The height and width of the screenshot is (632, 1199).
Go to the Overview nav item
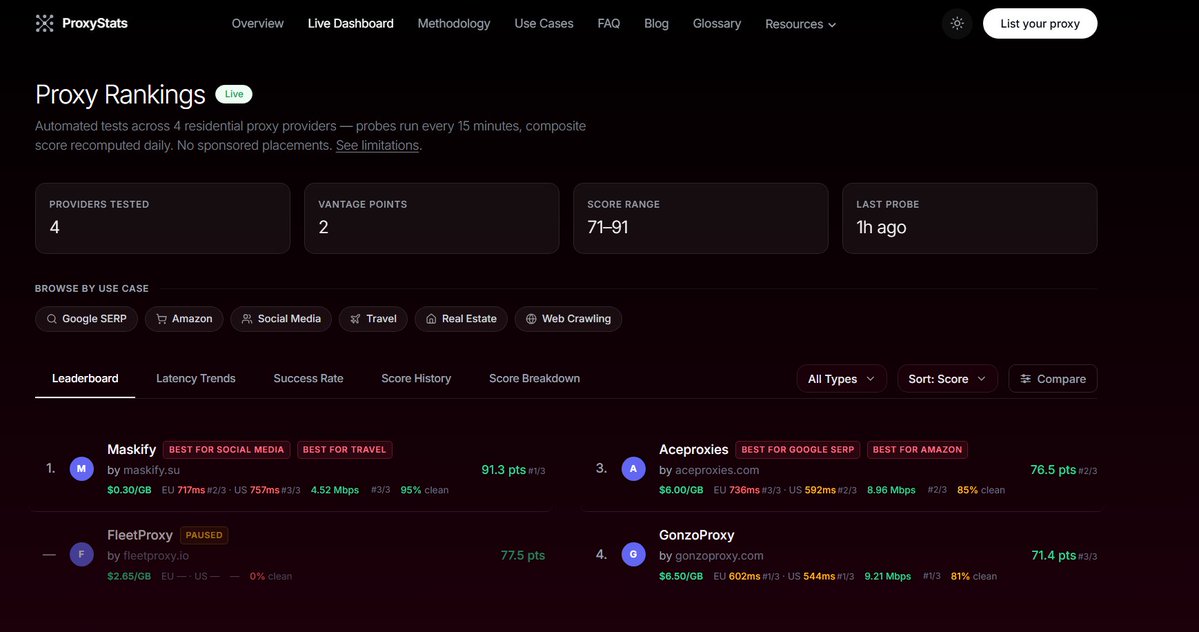click(258, 24)
